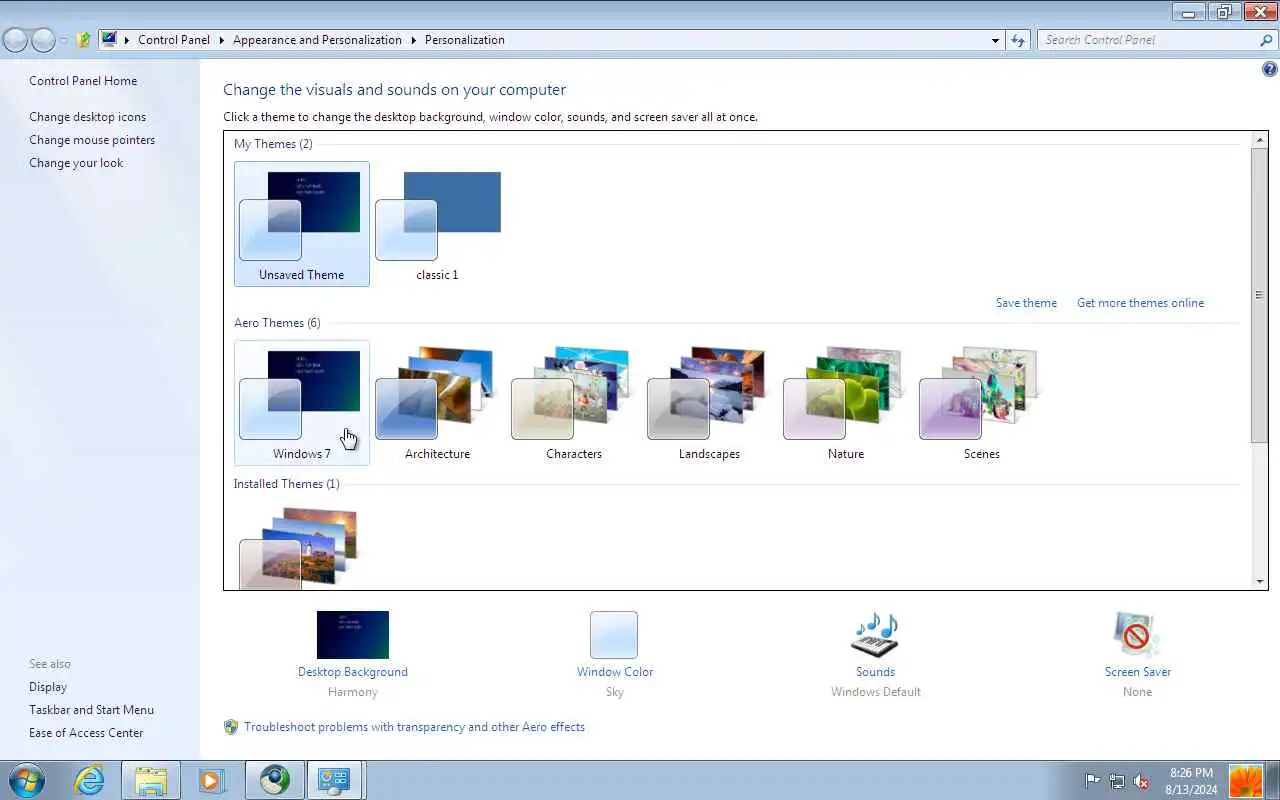Click Personalization breadcrumb item
The image size is (1280, 800).
(464, 40)
